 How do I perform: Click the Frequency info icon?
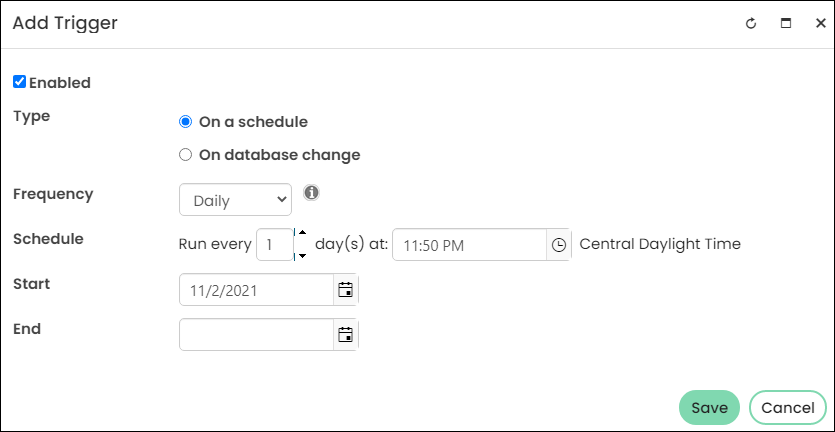pyautogui.click(x=312, y=192)
